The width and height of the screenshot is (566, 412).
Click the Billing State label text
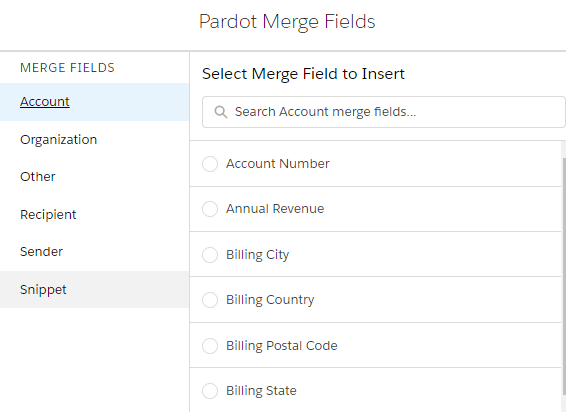pyautogui.click(x=261, y=391)
